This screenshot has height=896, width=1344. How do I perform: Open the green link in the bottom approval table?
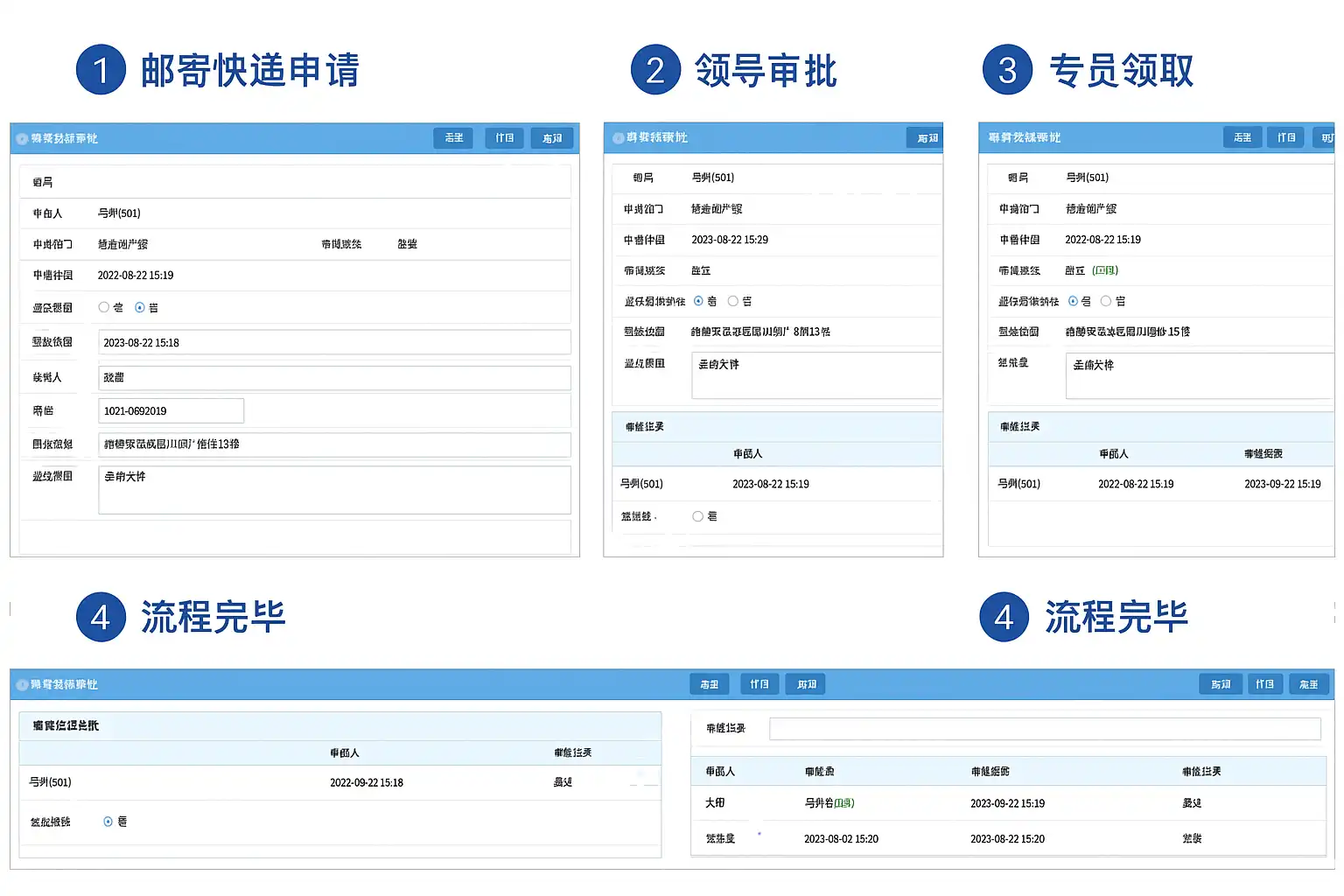coord(843,802)
